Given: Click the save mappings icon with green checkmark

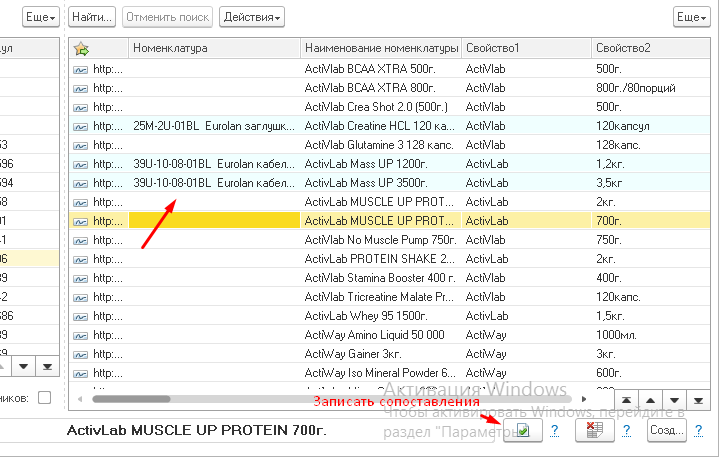Looking at the screenshot, I should tap(522, 430).
